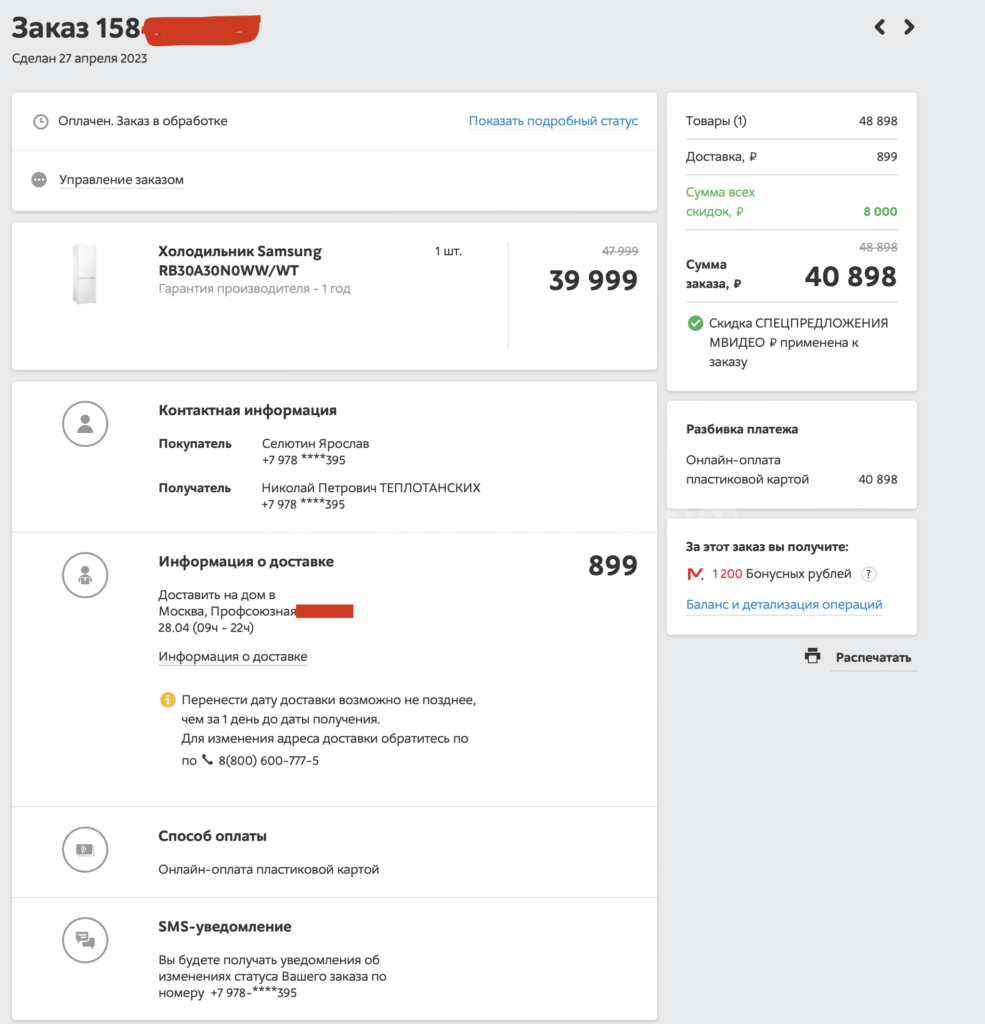Click product price 39 999

click(x=593, y=280)
